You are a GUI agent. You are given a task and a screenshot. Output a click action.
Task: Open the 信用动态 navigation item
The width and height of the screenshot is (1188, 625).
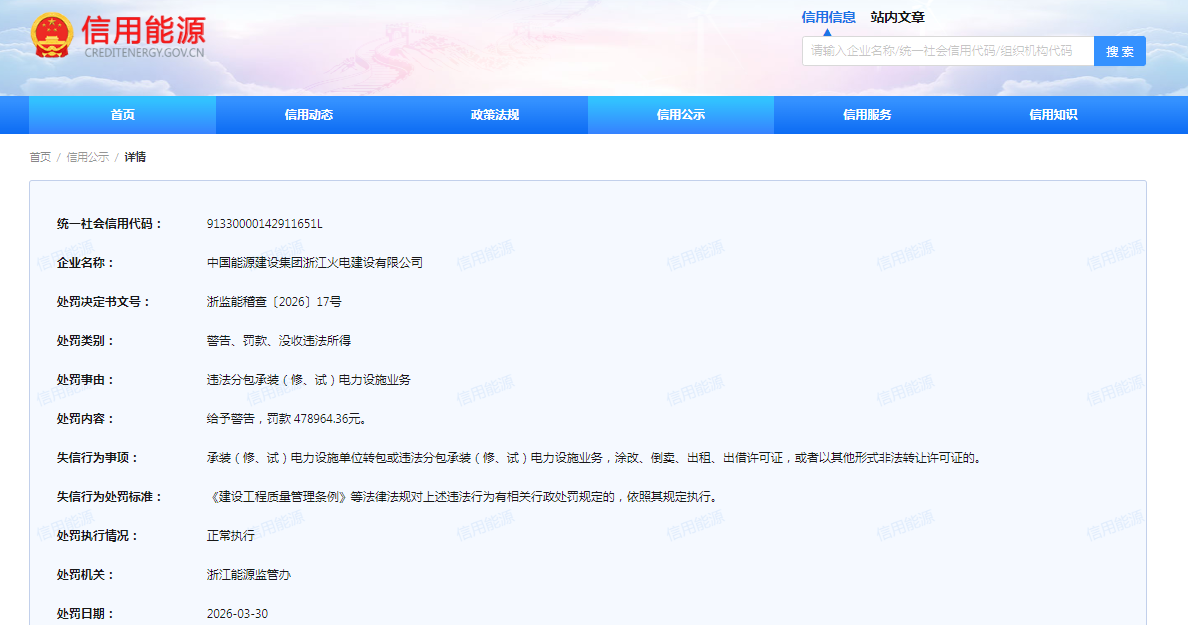pyautogui.click(x=308, y=115)
